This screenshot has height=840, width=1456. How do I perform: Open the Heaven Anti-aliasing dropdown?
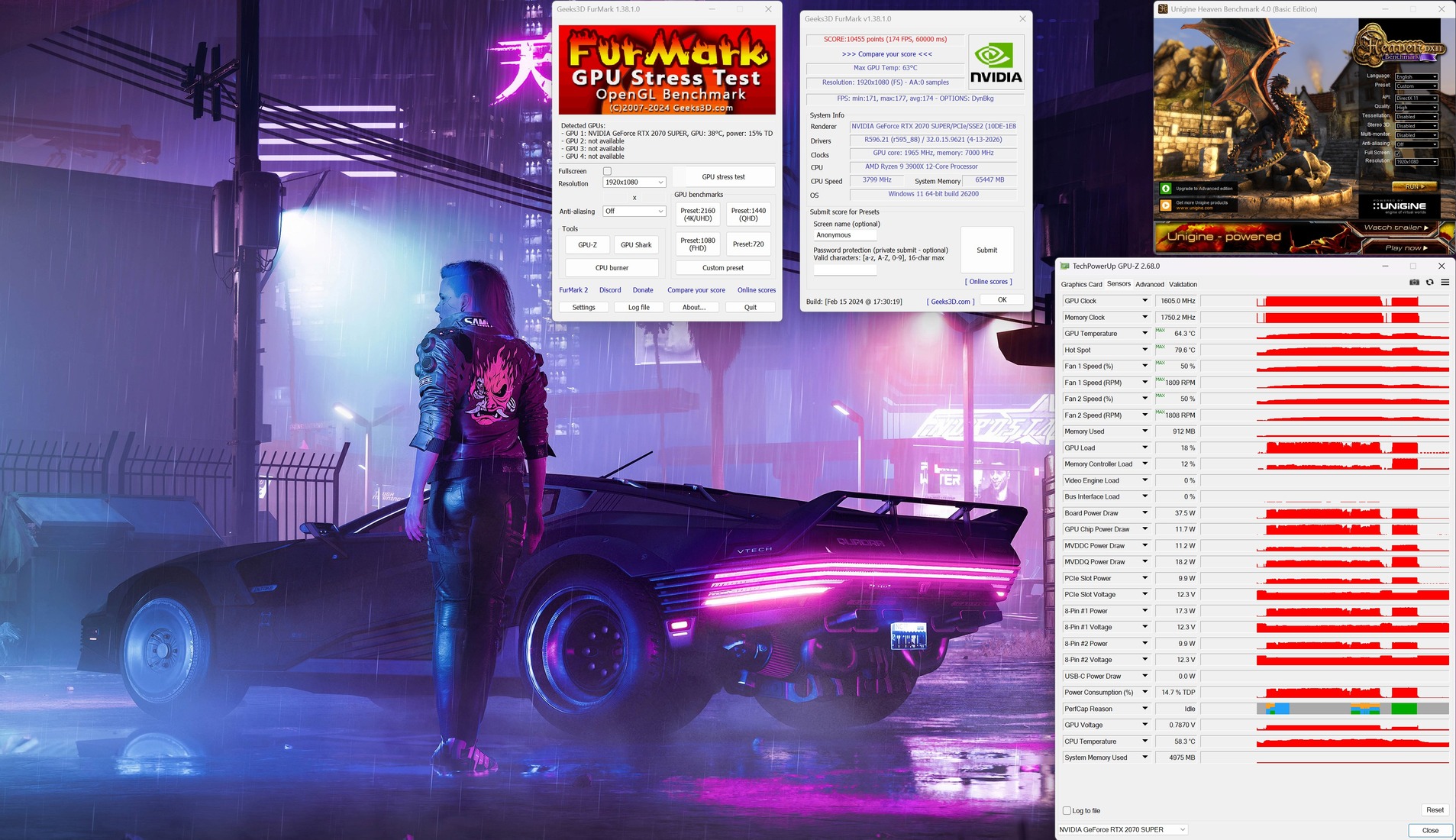pos(1416,144)
